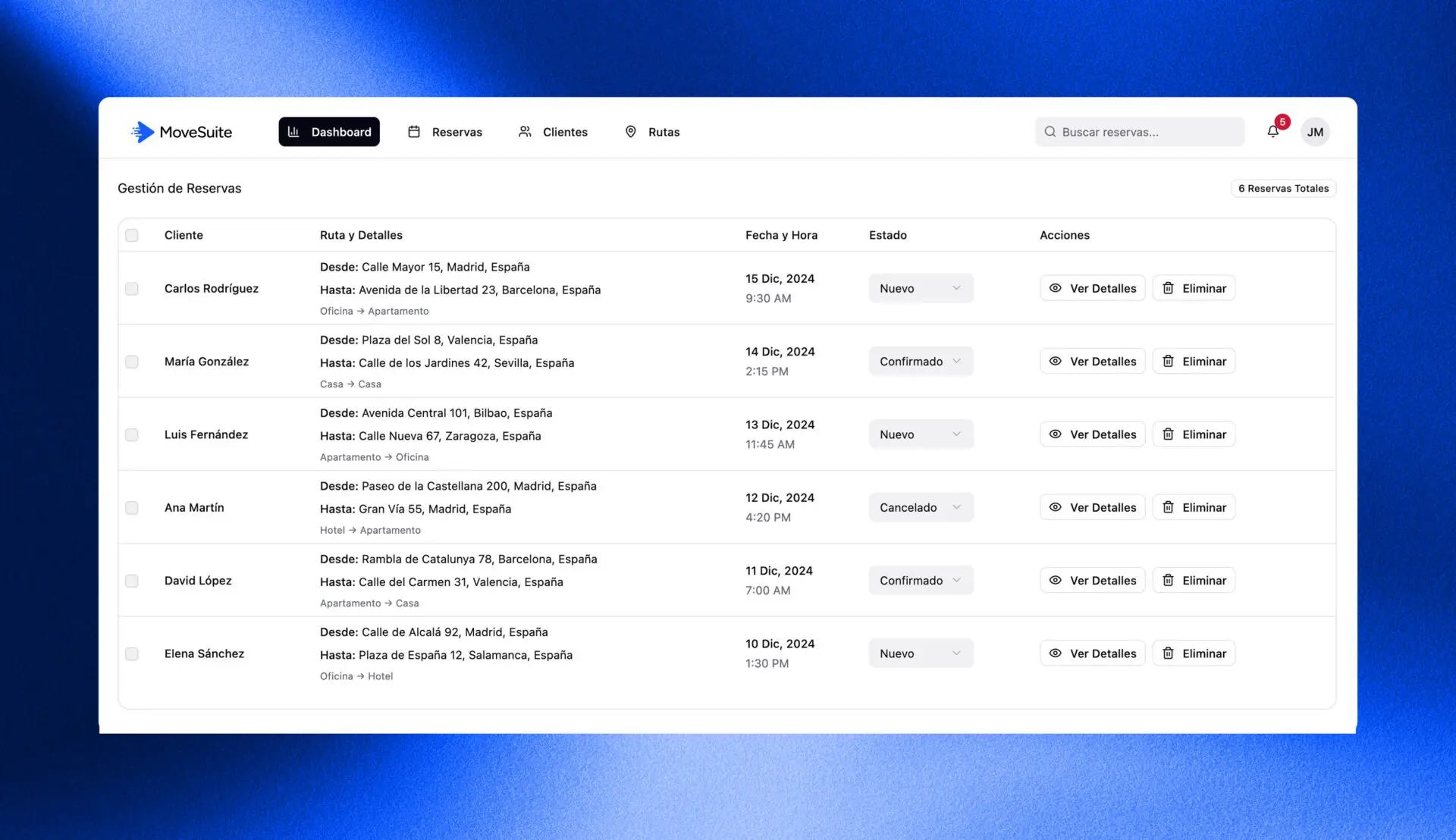This screenshot has width=1456, height=840.
Task: Select David López's row checkbox
Action: (132, 581)
